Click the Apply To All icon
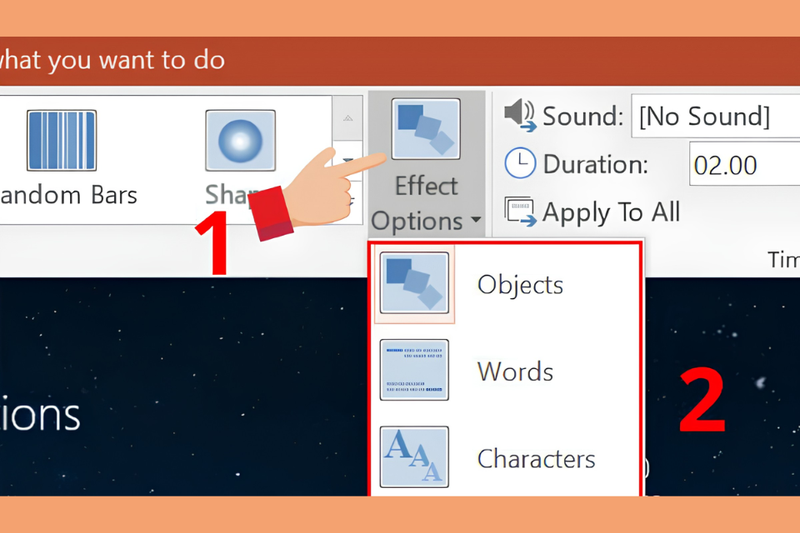800x533 pixels. (x=520, y=212)
